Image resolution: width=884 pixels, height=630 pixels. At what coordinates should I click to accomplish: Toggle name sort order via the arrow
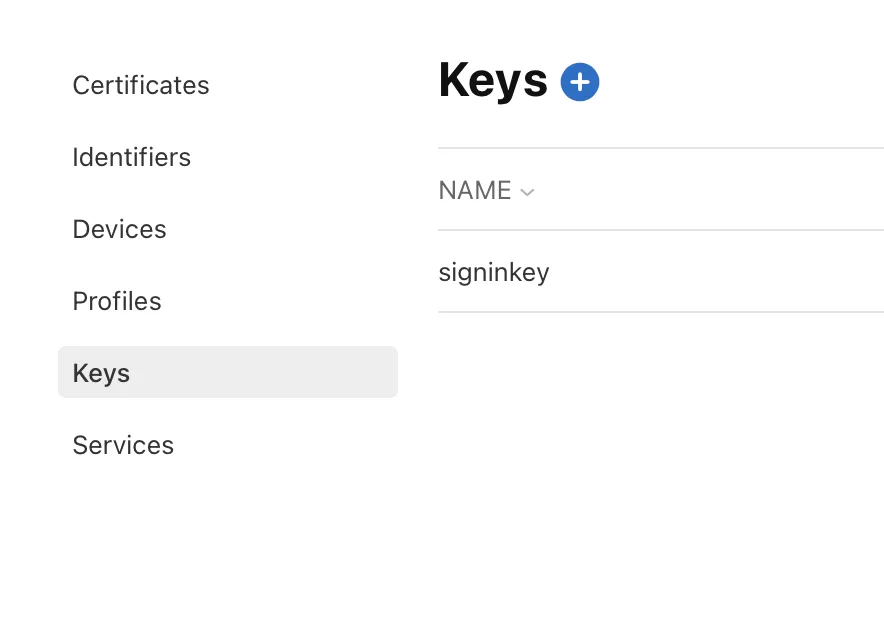coord(527,192)
